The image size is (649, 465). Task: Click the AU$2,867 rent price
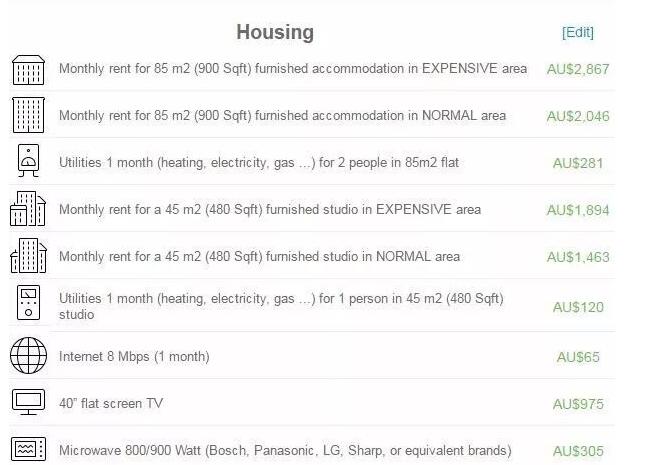pyautogui.click(x=577, y=69)
